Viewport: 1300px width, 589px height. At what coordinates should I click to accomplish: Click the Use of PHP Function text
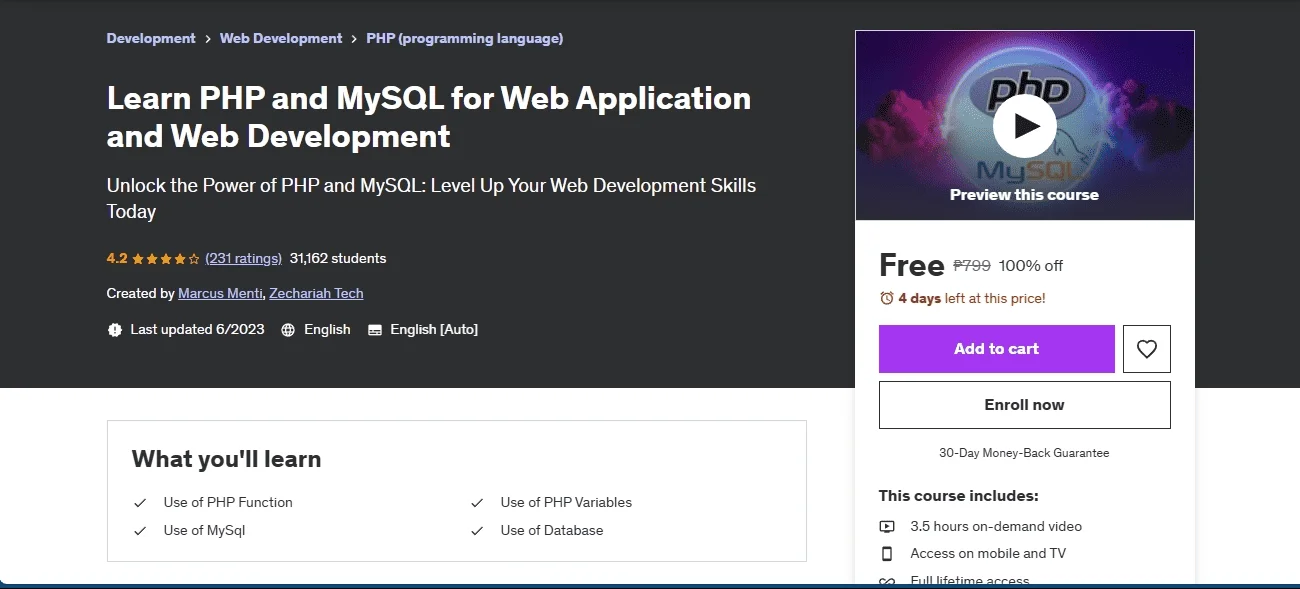(x=228, y=502)
